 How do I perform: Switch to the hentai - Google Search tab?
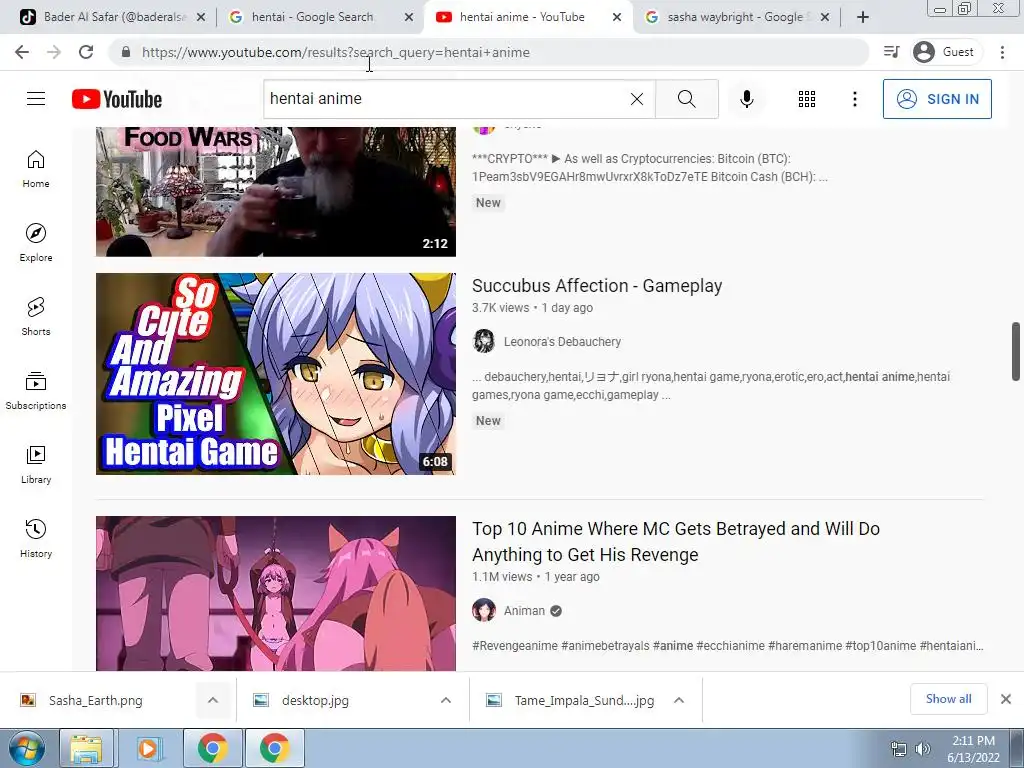[x=320, y=17]
